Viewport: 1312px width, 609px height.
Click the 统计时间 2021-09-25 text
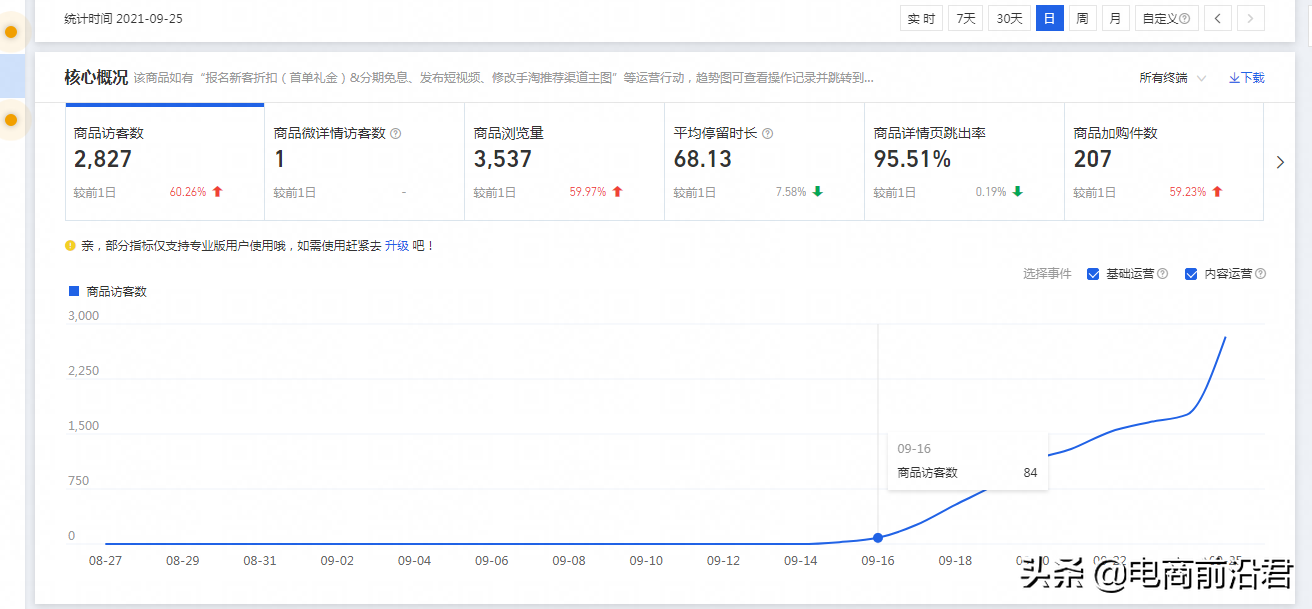coord(123,18)
